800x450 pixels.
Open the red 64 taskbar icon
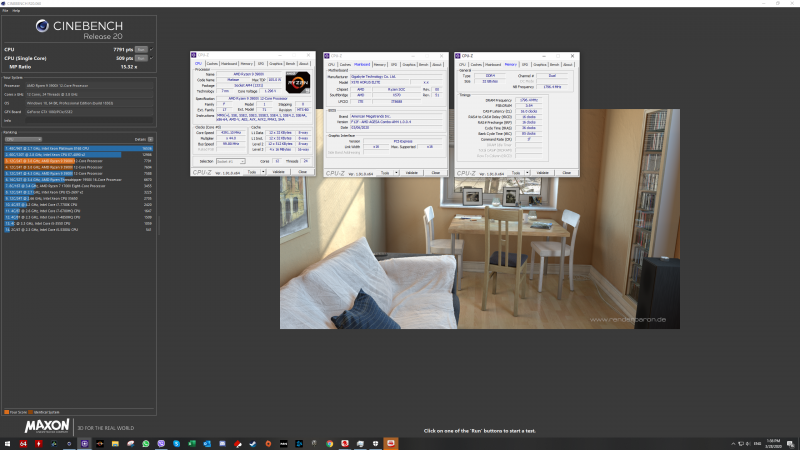click(x=22, y=443)
